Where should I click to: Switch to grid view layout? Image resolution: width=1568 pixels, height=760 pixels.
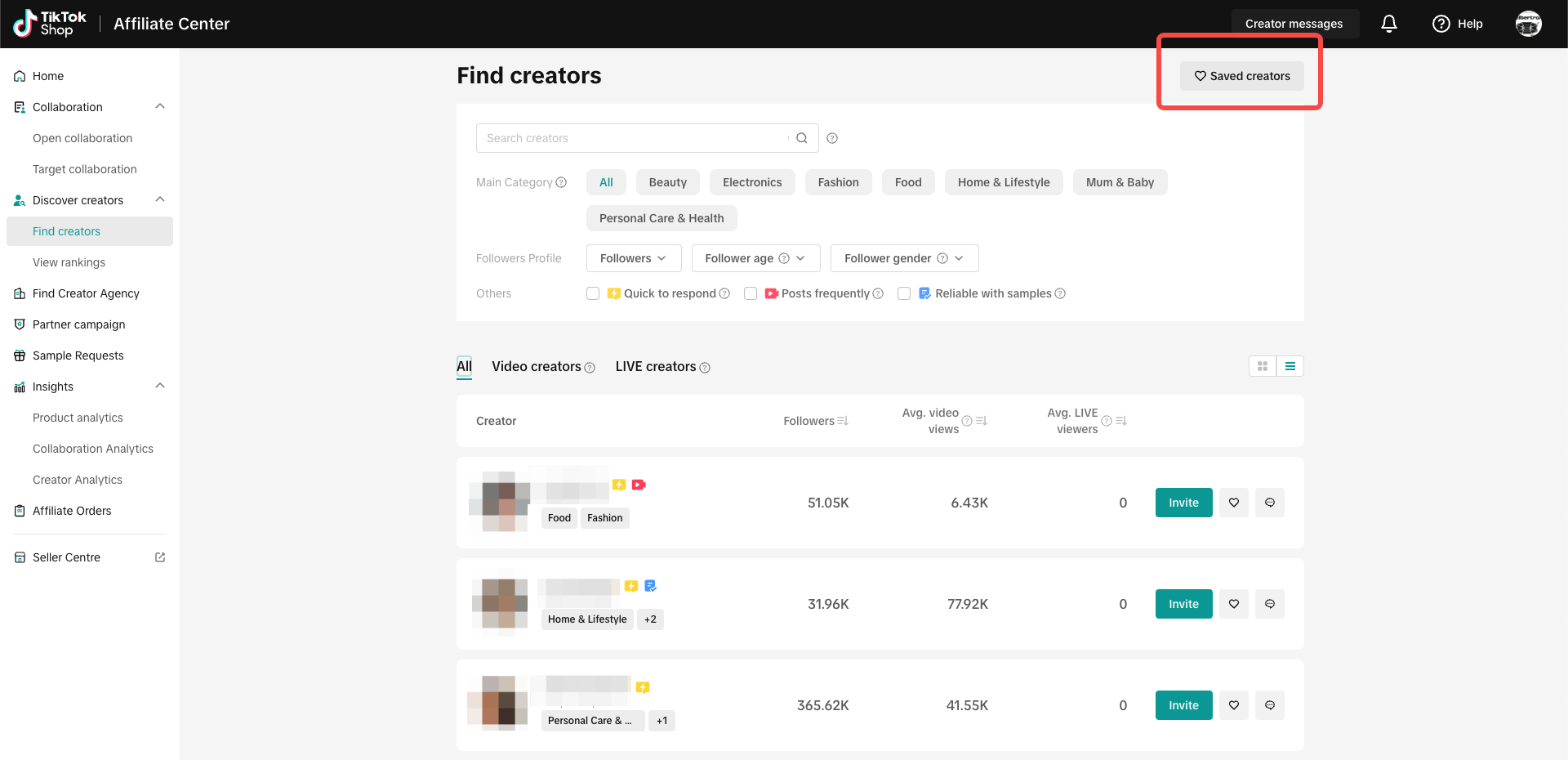(x=1263, y=366)
